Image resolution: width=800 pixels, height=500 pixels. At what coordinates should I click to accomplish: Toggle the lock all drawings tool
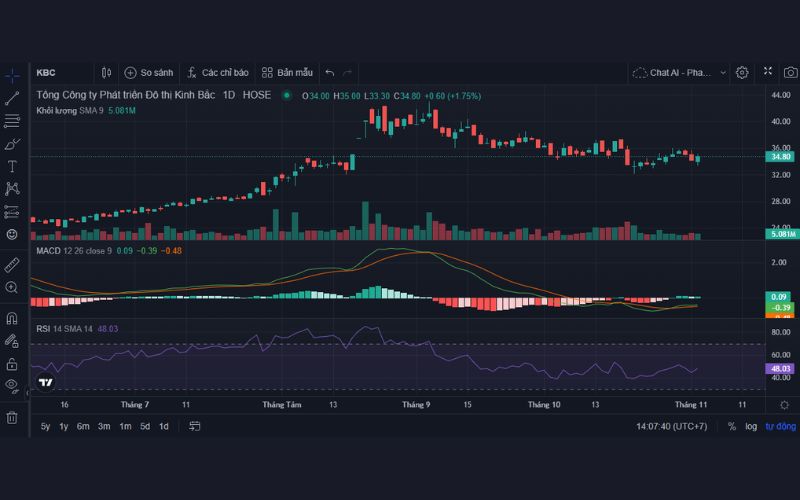click(x=12, y=364)
